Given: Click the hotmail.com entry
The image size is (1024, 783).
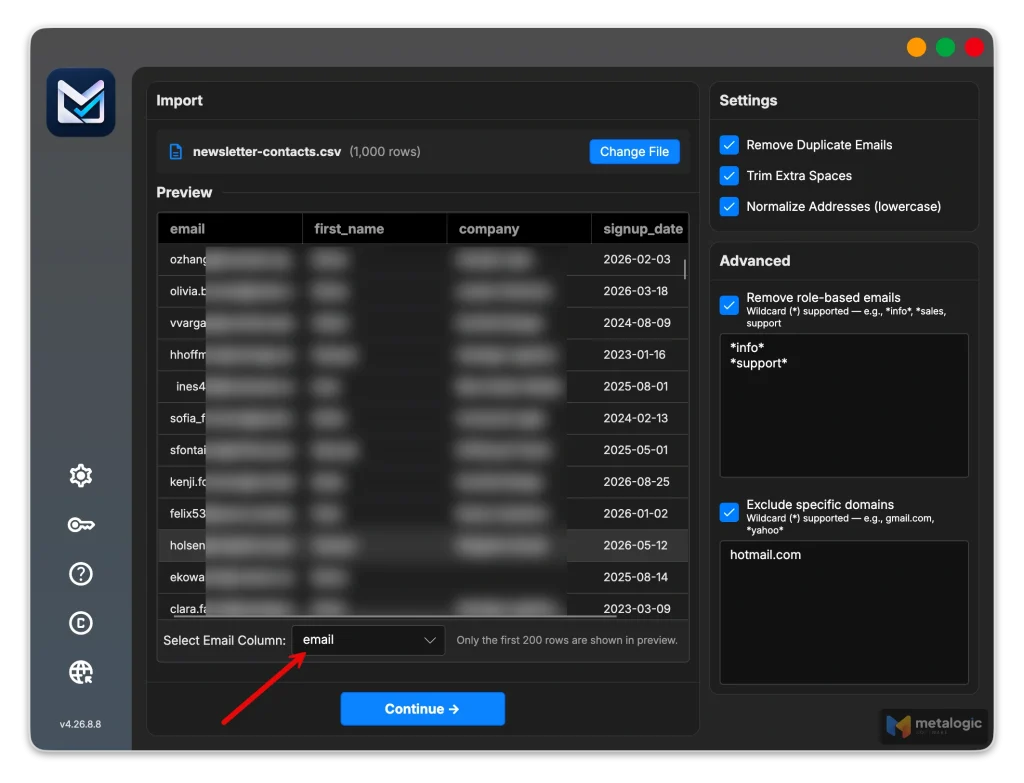Looking at the screenshot, I should pos(765,555).
